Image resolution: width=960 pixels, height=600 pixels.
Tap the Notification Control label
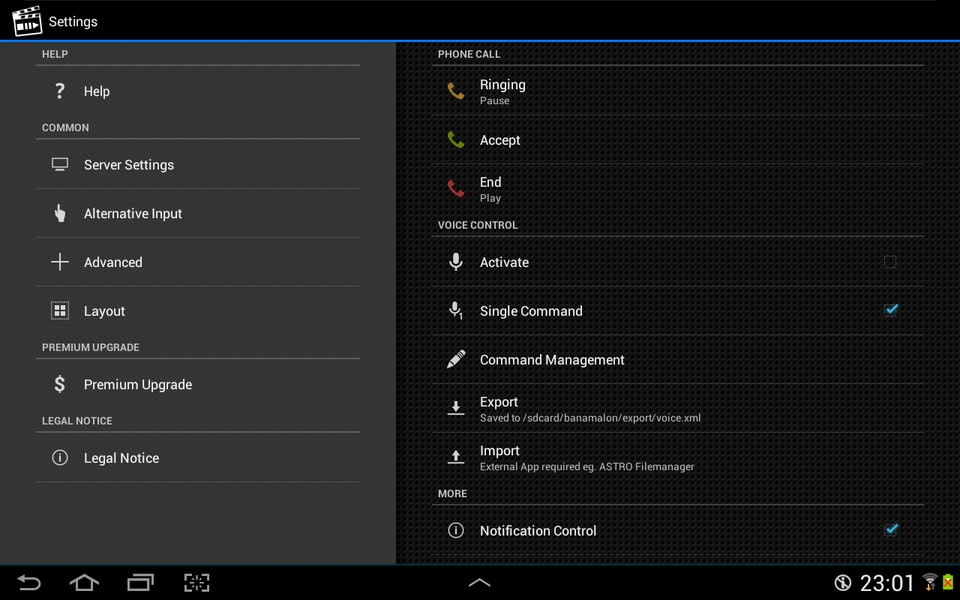pyautogui.click(x=538, y=531)
